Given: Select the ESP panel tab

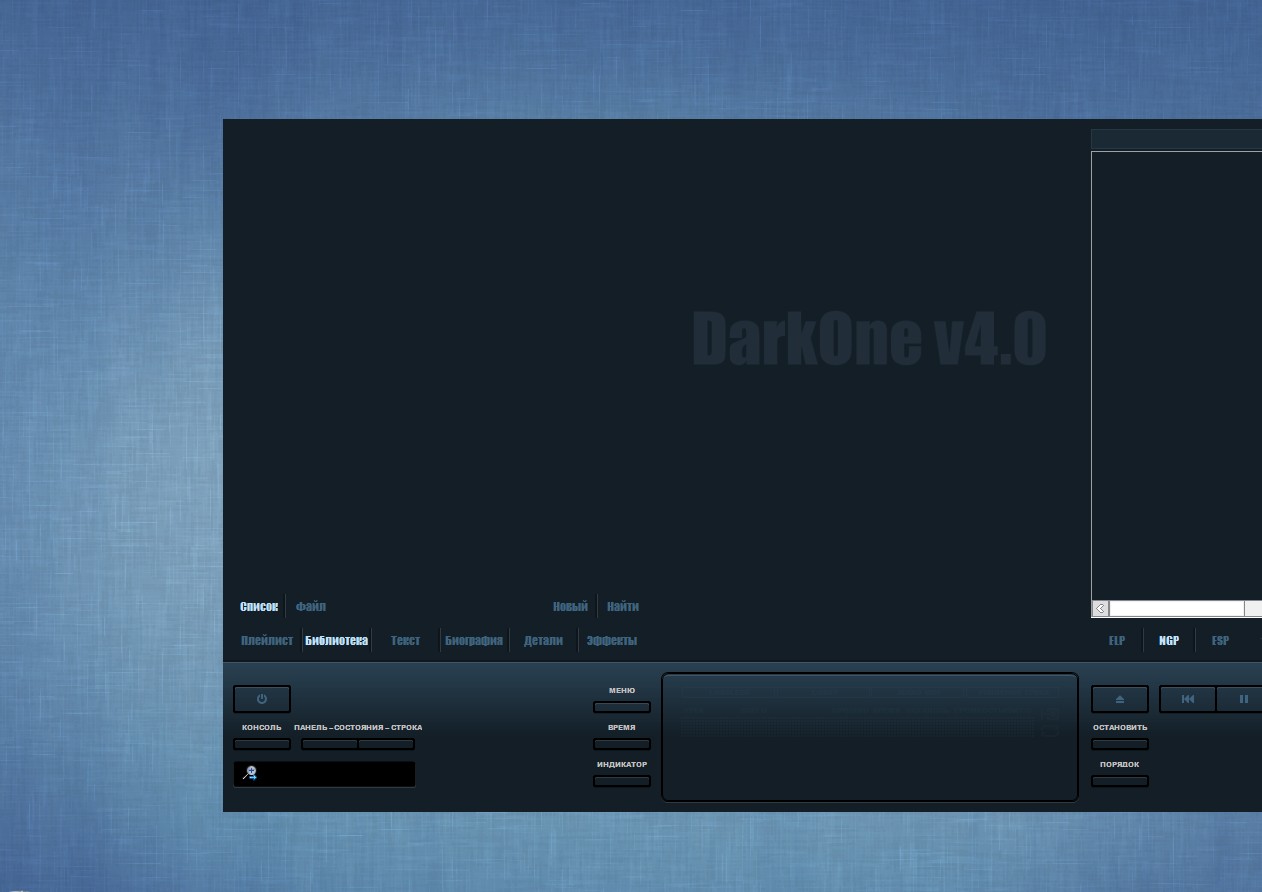Looking at the screenshot, I should [1220, 640].
